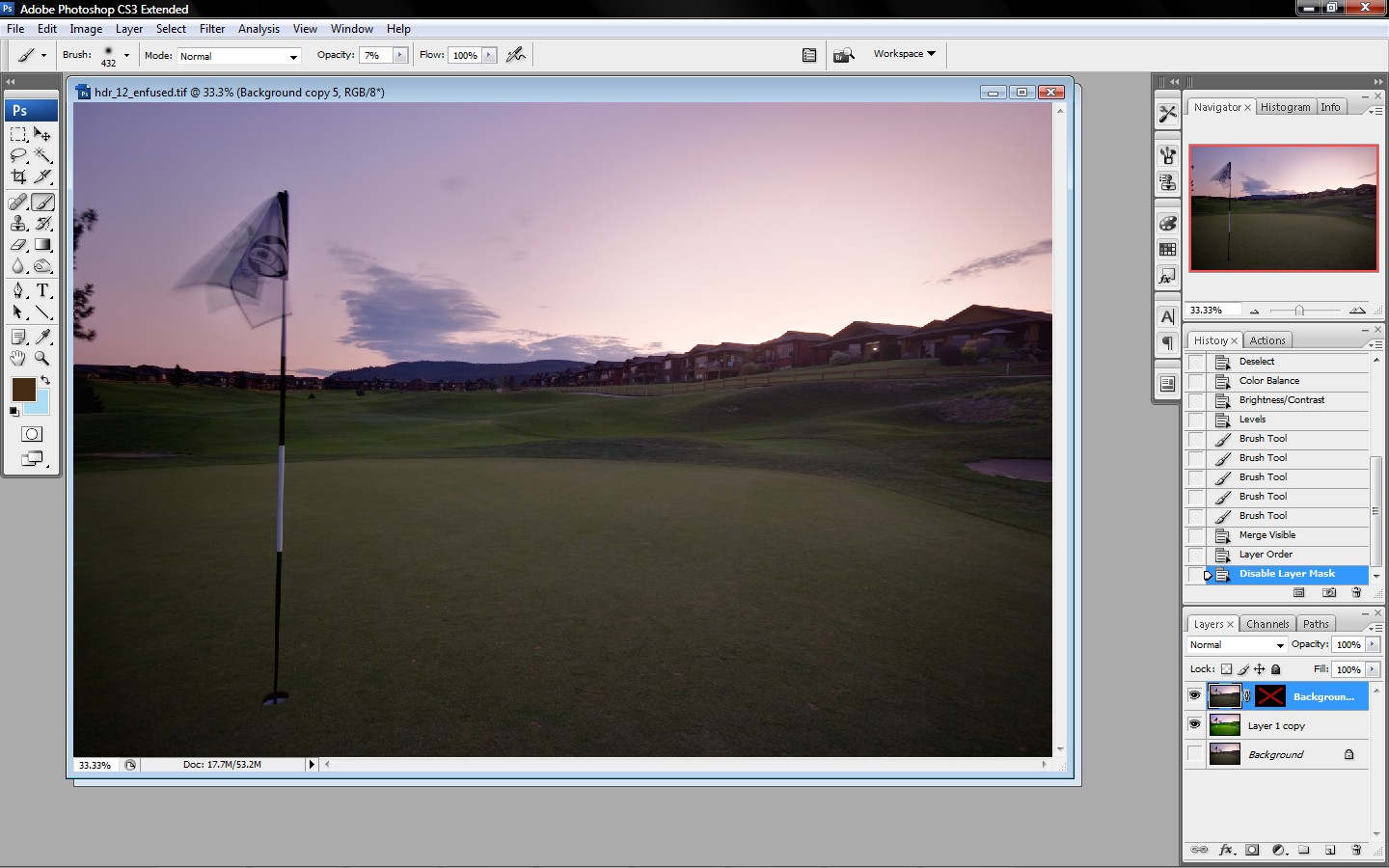Toggle lock image pixels

point(1243,669)
